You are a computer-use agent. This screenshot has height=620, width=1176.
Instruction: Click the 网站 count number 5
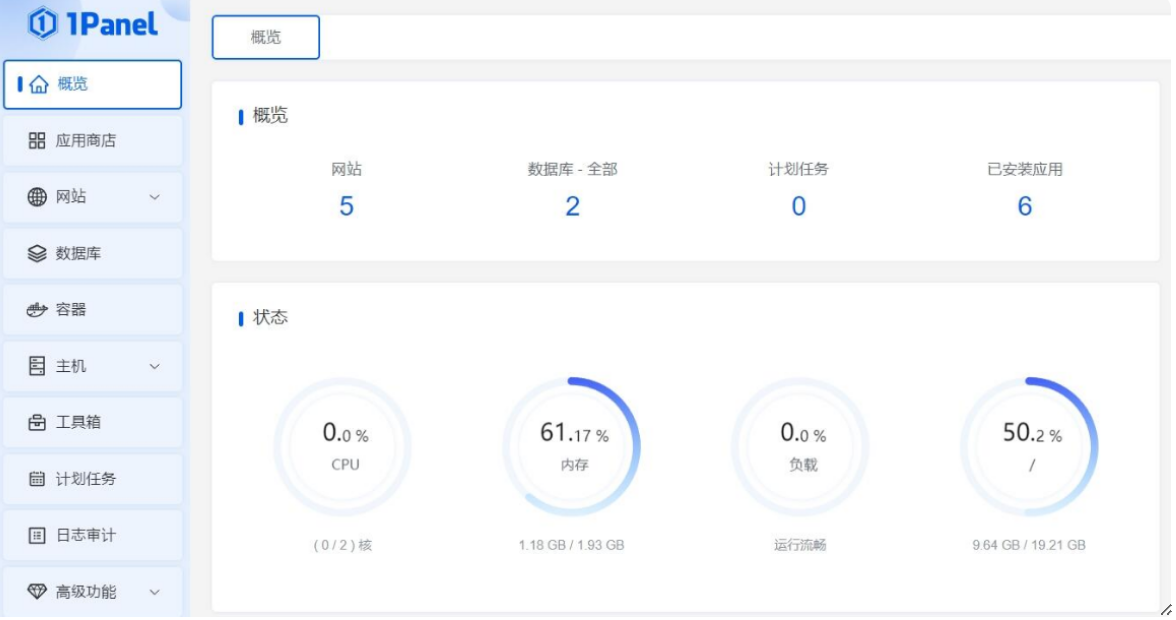pos(346,206)
